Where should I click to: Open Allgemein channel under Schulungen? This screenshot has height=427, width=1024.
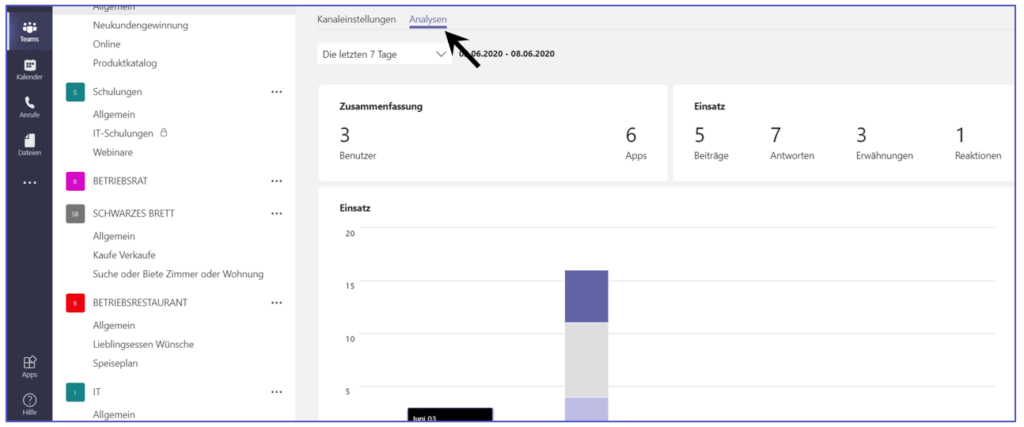point(114,114)
